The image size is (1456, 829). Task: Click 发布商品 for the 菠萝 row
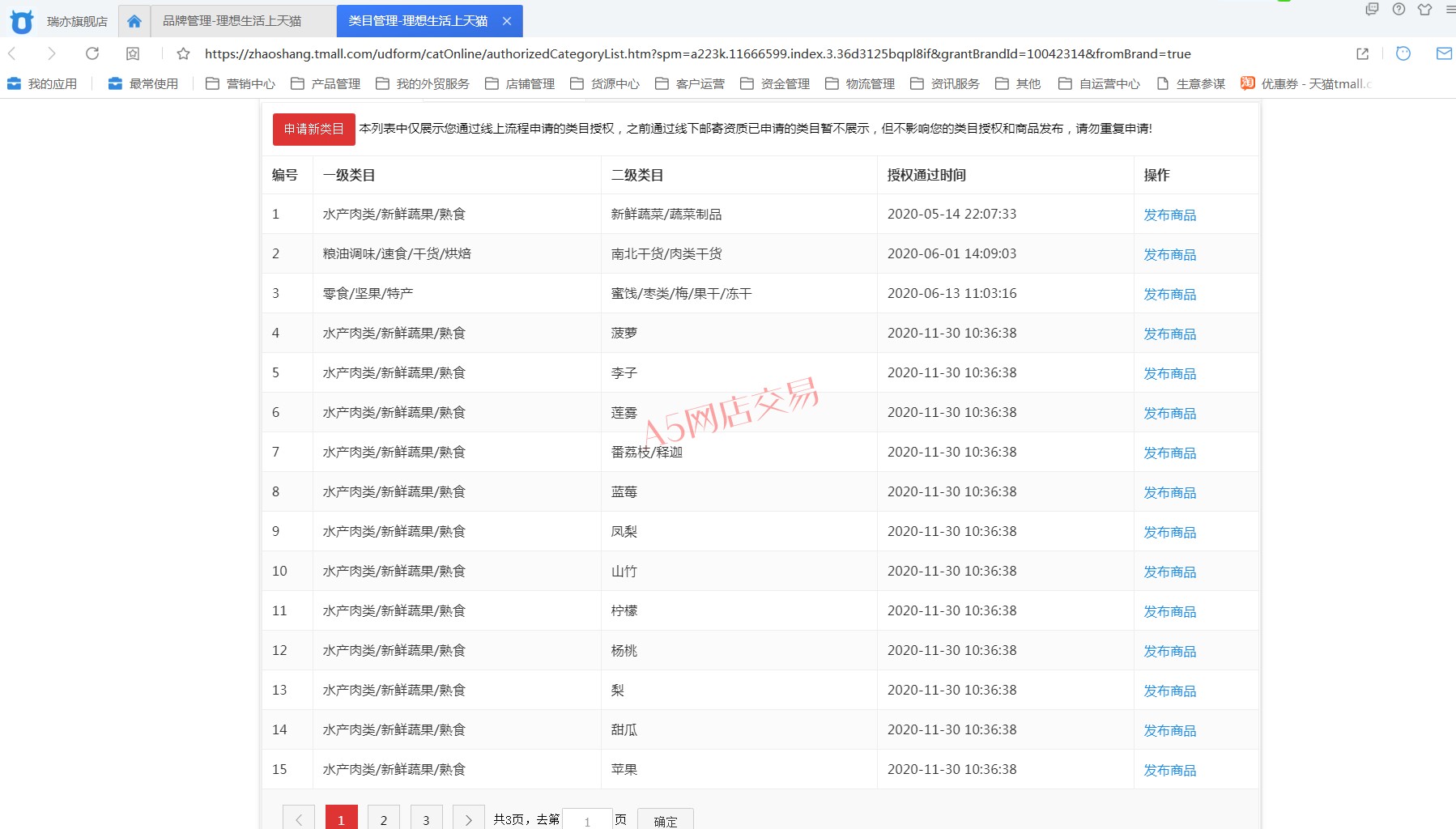pos(1169,334)
